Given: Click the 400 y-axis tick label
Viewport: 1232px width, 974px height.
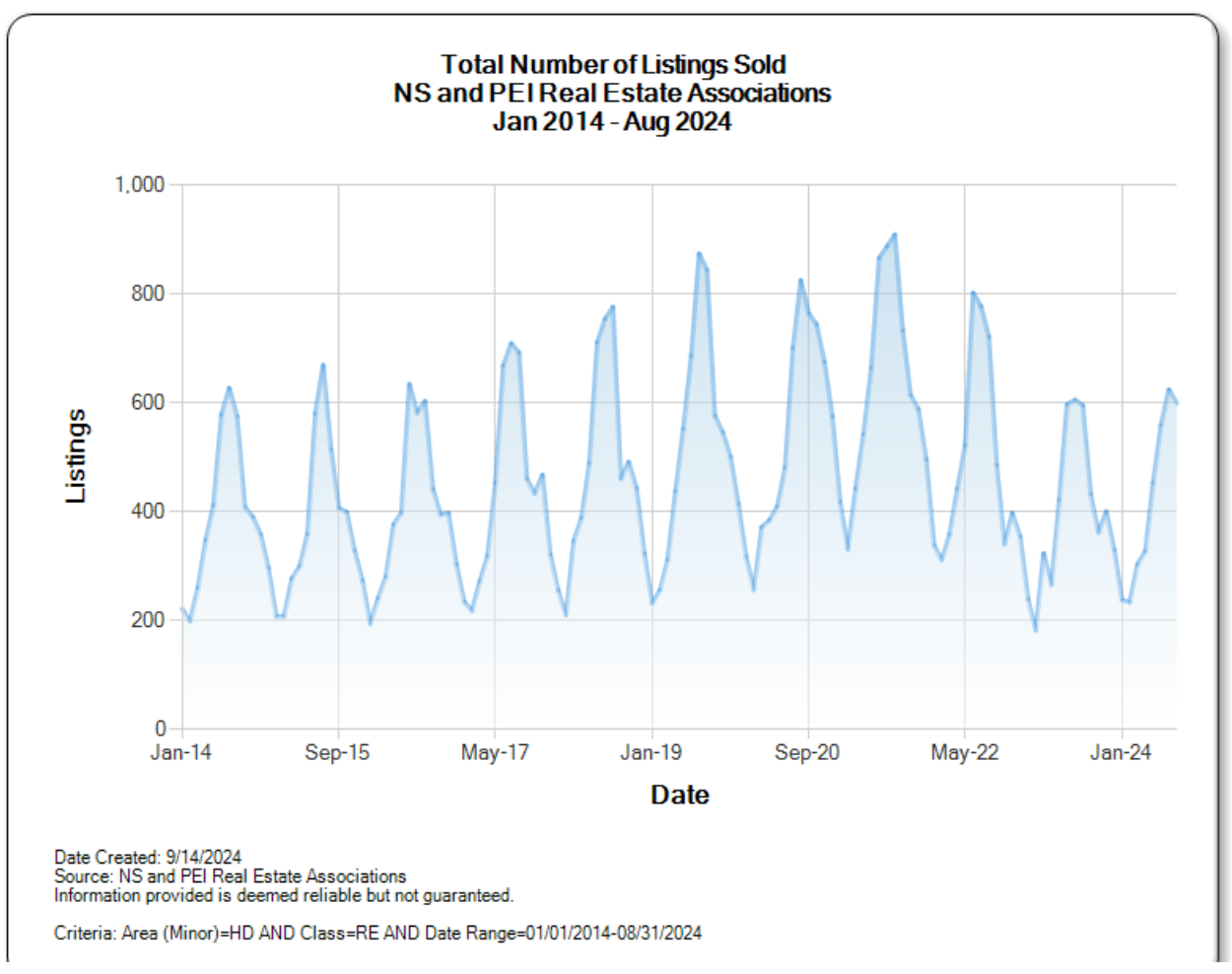Looking at the screenshot, I should 148,512.
